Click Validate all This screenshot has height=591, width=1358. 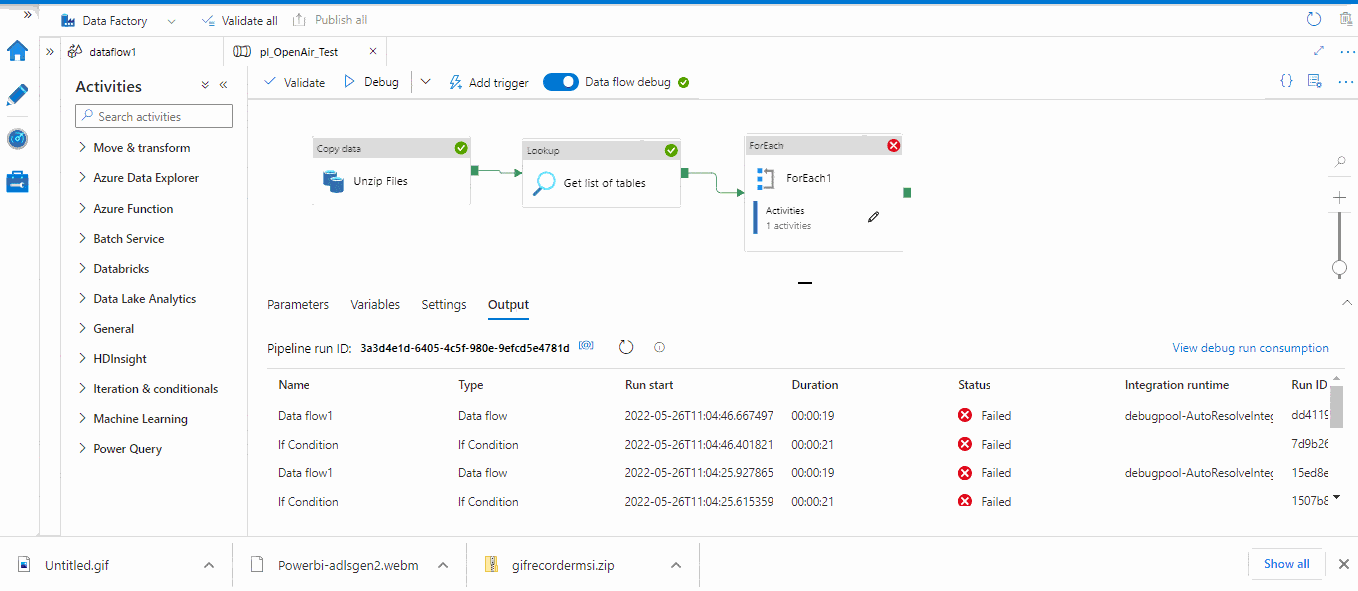click(239, 20)
